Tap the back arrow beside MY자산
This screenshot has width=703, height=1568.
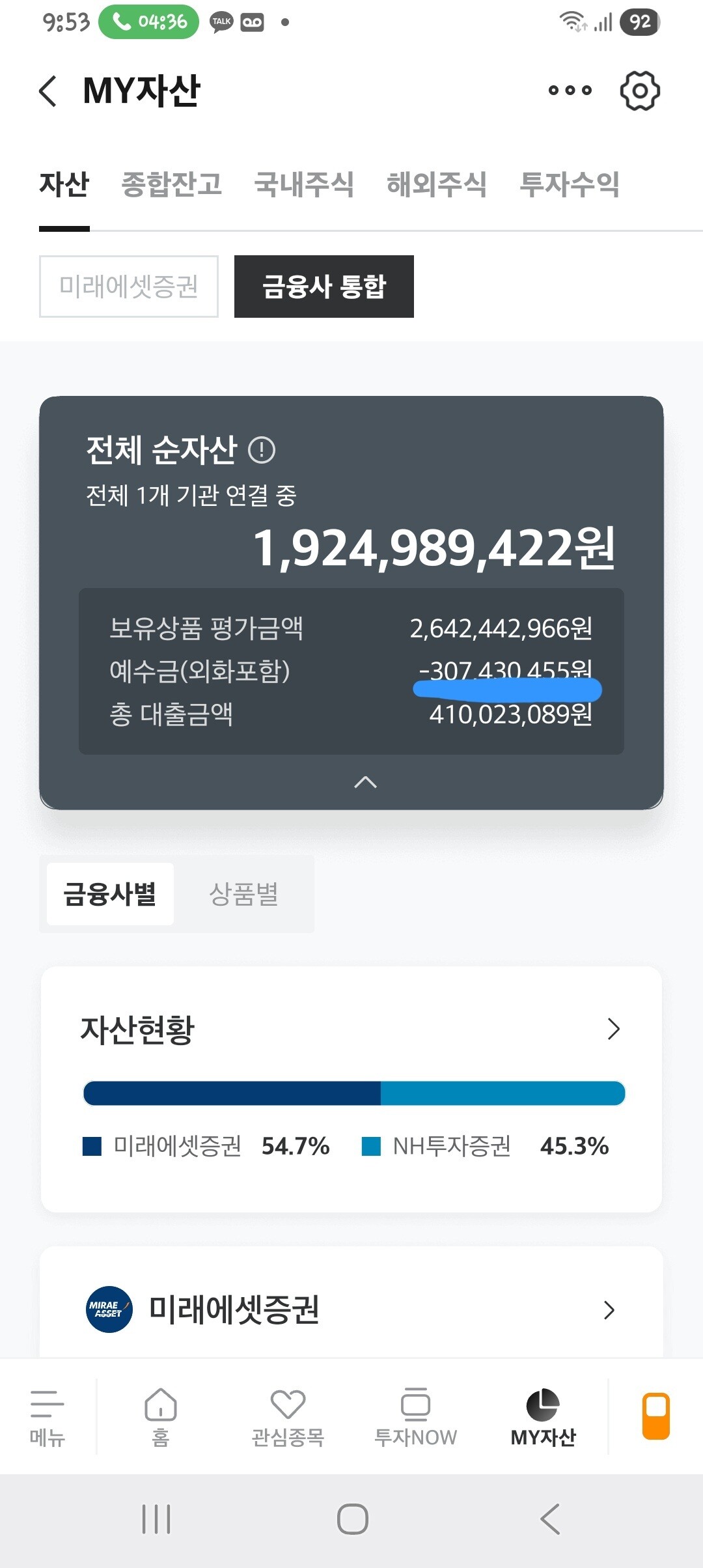[48, 91]
